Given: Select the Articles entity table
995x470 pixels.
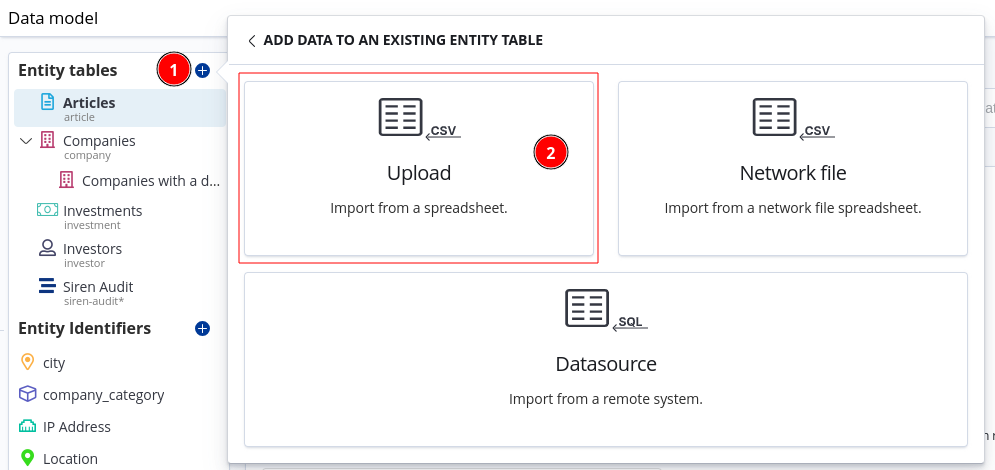Looking at the screenshot, I should (89, 103).
